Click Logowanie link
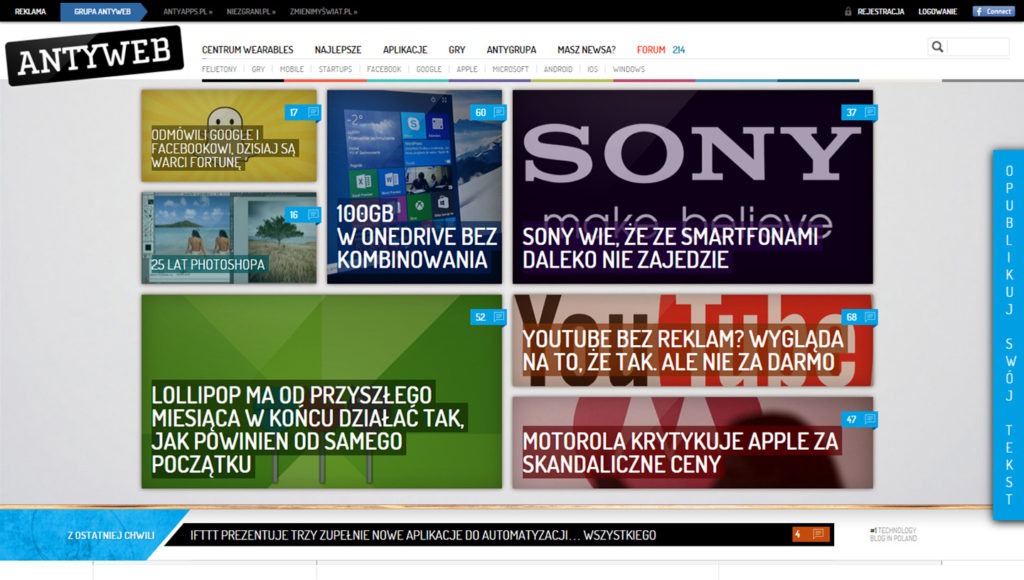This screenshot has height=580, width=1024. 938,11
